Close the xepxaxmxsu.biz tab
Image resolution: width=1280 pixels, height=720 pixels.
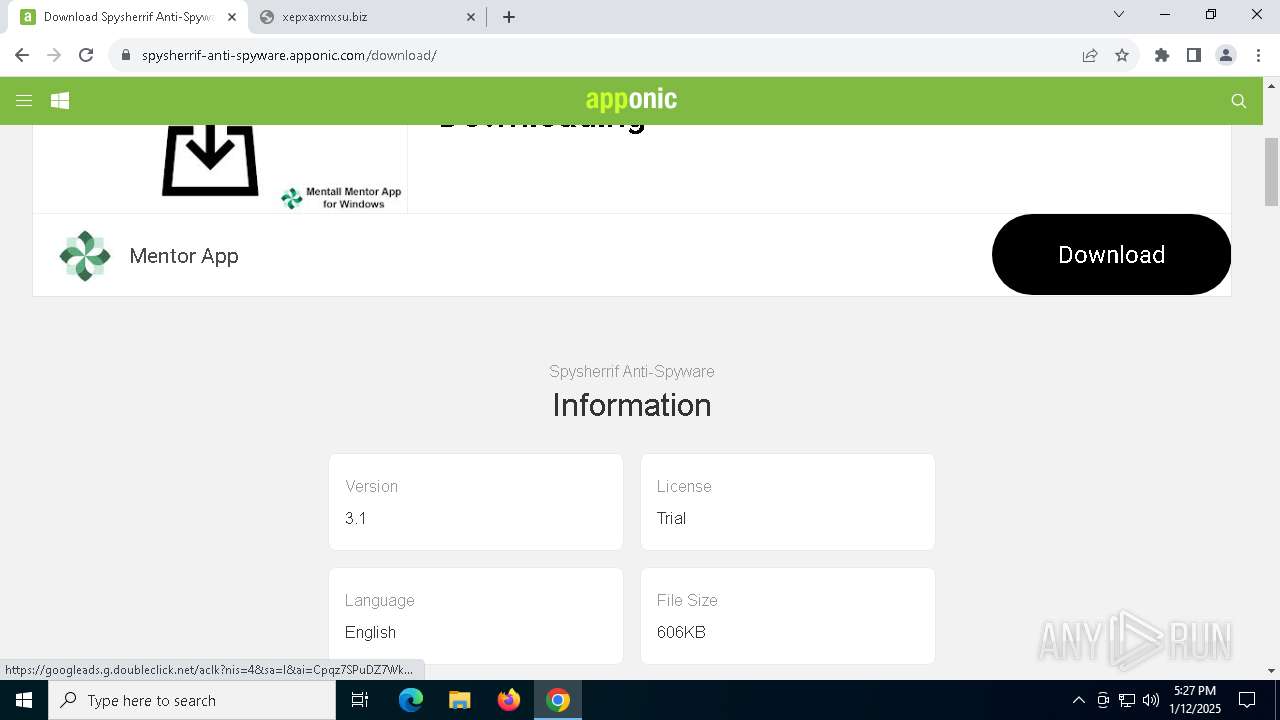(471, 17)
